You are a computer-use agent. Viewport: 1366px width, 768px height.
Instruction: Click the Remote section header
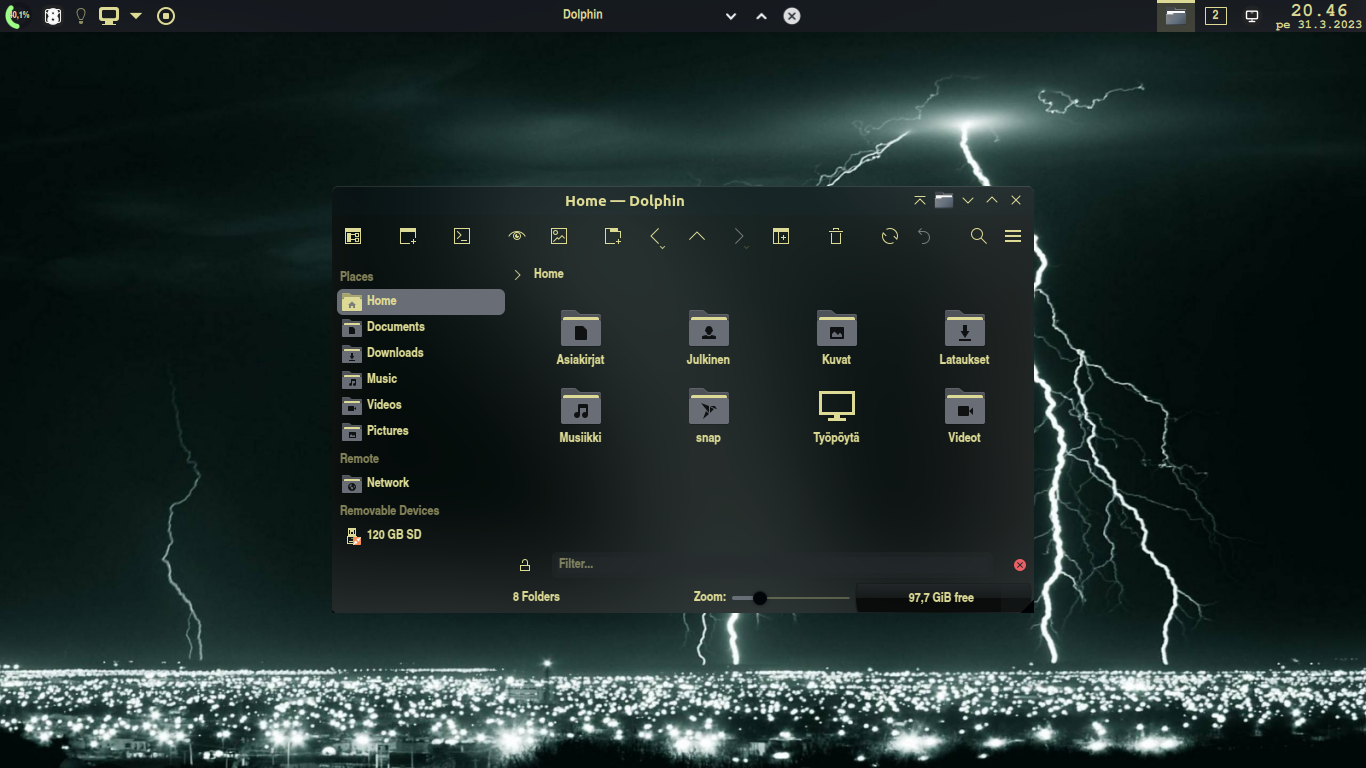(x=359, y=459)
